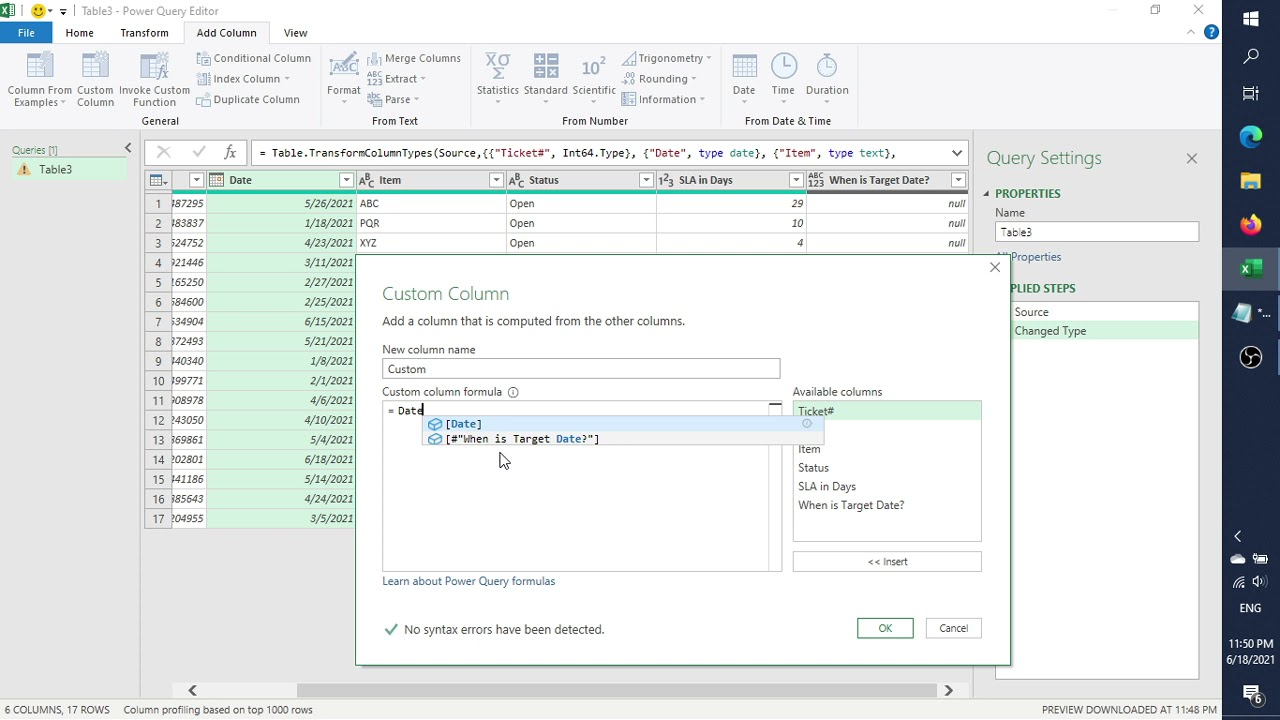The height and width of the screenshot is (720, 1280).
Task: Click the << Insert button
Action: coord(887,562)
